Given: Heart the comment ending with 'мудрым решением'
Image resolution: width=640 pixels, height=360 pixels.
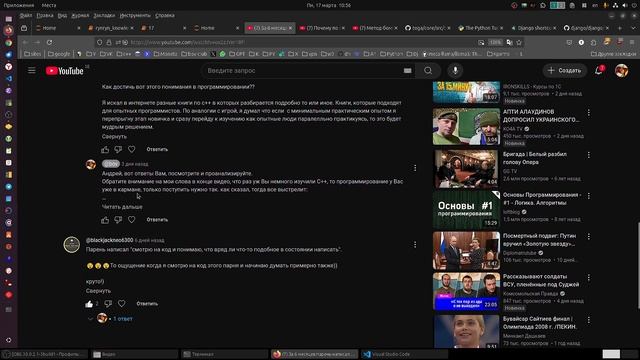Looking at the screenshot, I should 131,149.
